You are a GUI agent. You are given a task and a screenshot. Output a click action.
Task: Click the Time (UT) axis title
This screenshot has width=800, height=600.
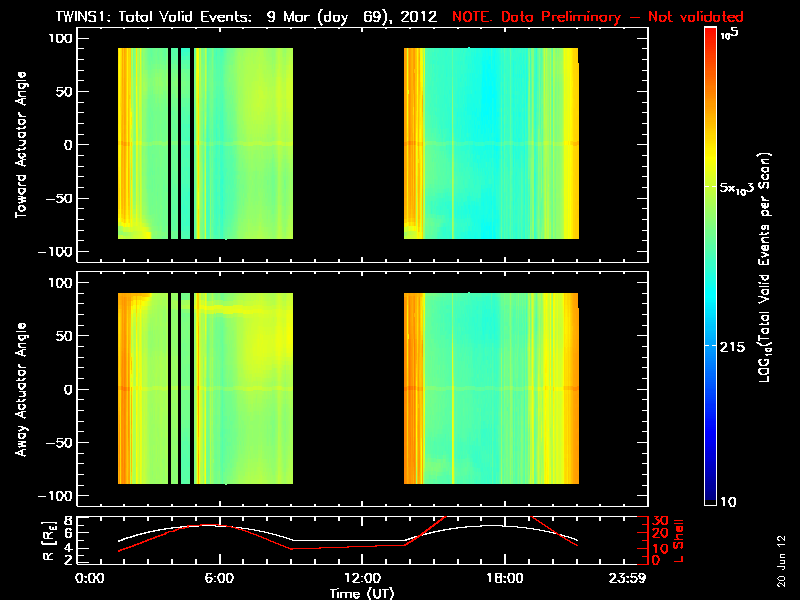tap(362, 593)
